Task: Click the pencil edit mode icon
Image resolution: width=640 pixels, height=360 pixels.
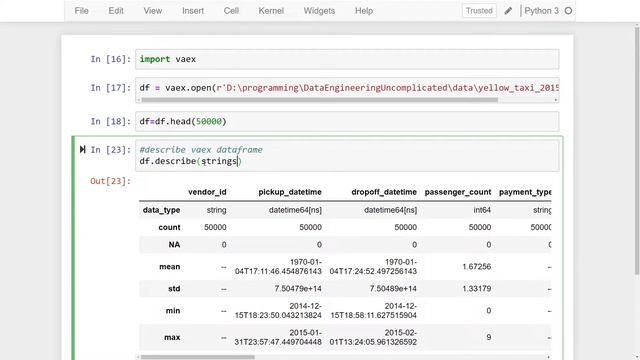Action: coord(508,11)
